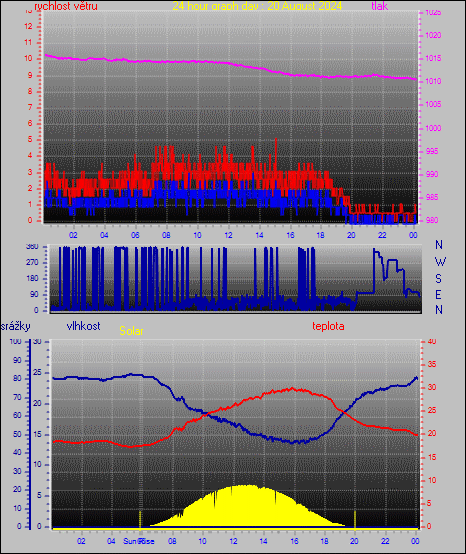This screenshot has width=466, height=554.
Task: Click the "W" compass label beside the direction chart
Action: coord(440,262)
